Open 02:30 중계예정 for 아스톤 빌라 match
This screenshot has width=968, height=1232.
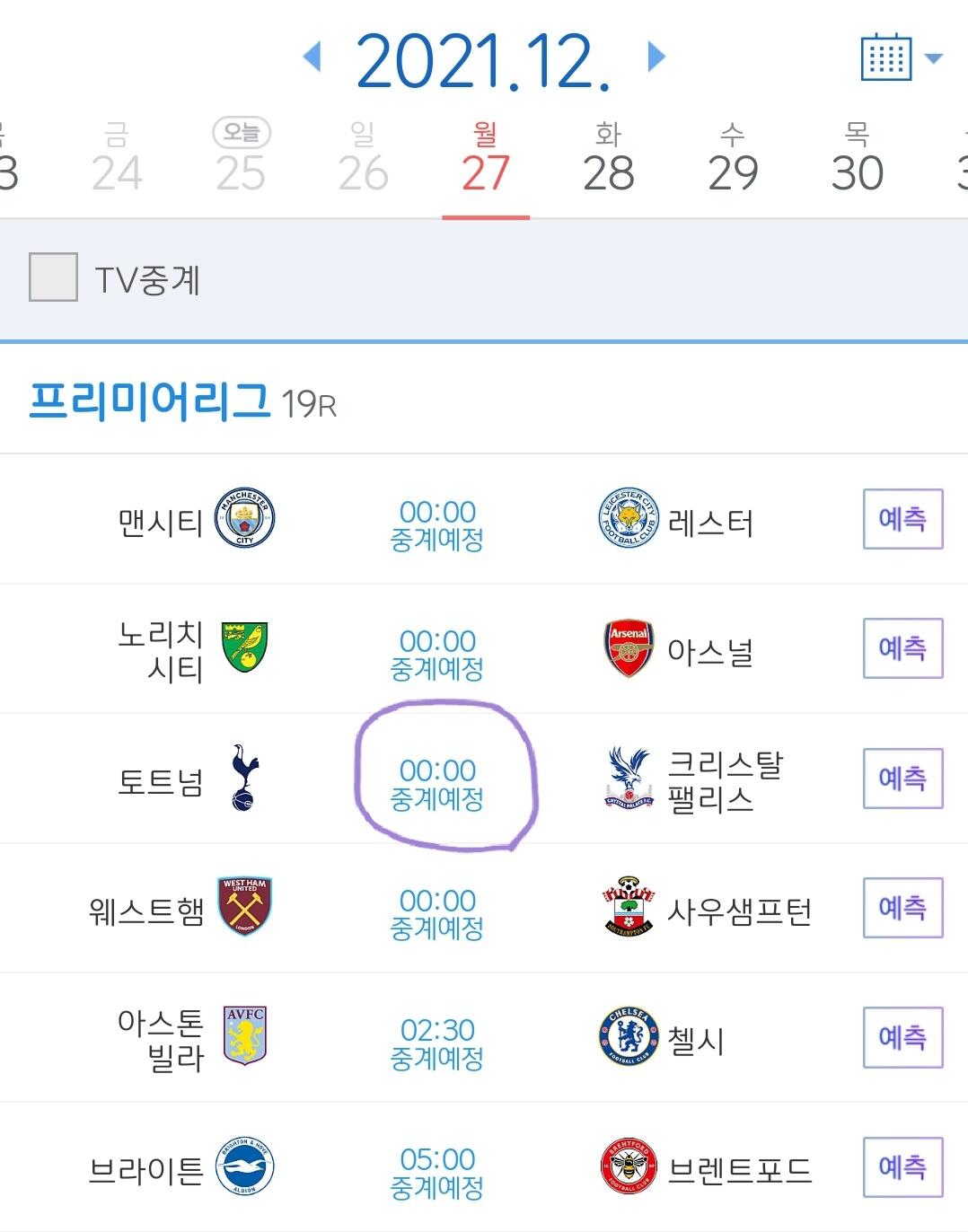click(x=437, y=1043)
